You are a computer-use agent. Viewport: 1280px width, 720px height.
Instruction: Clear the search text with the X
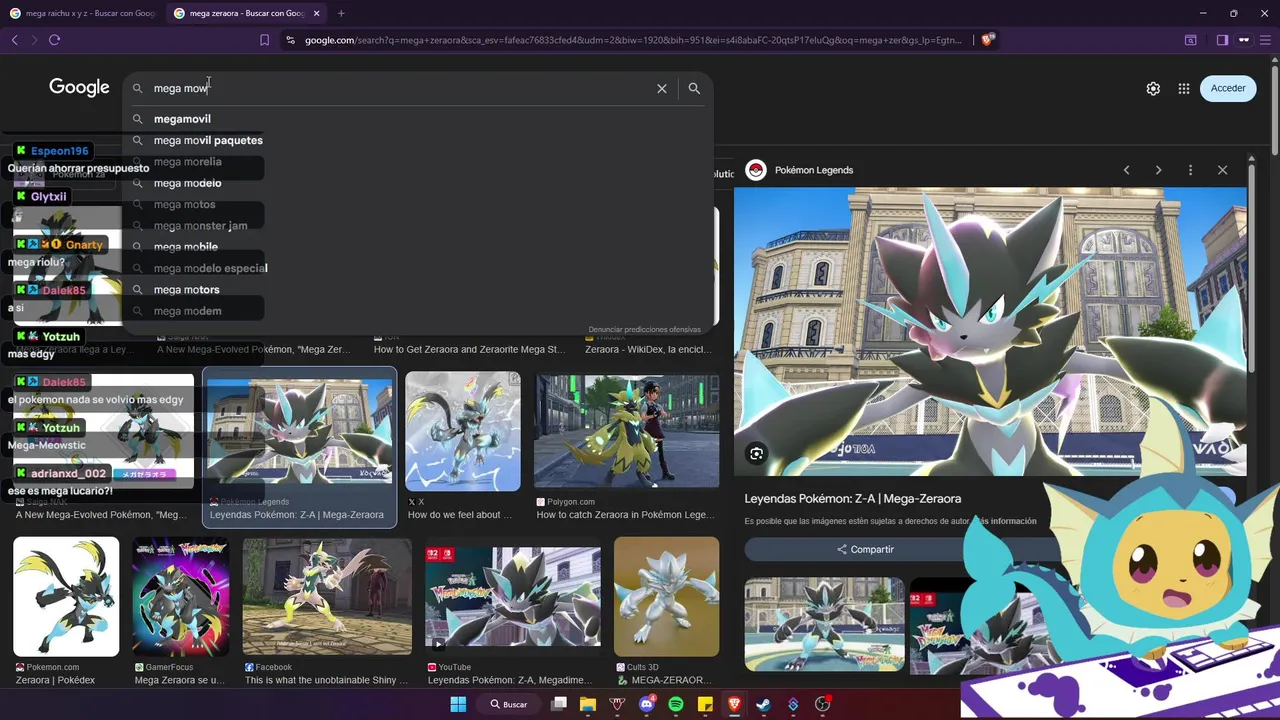[x=662, y=88]
